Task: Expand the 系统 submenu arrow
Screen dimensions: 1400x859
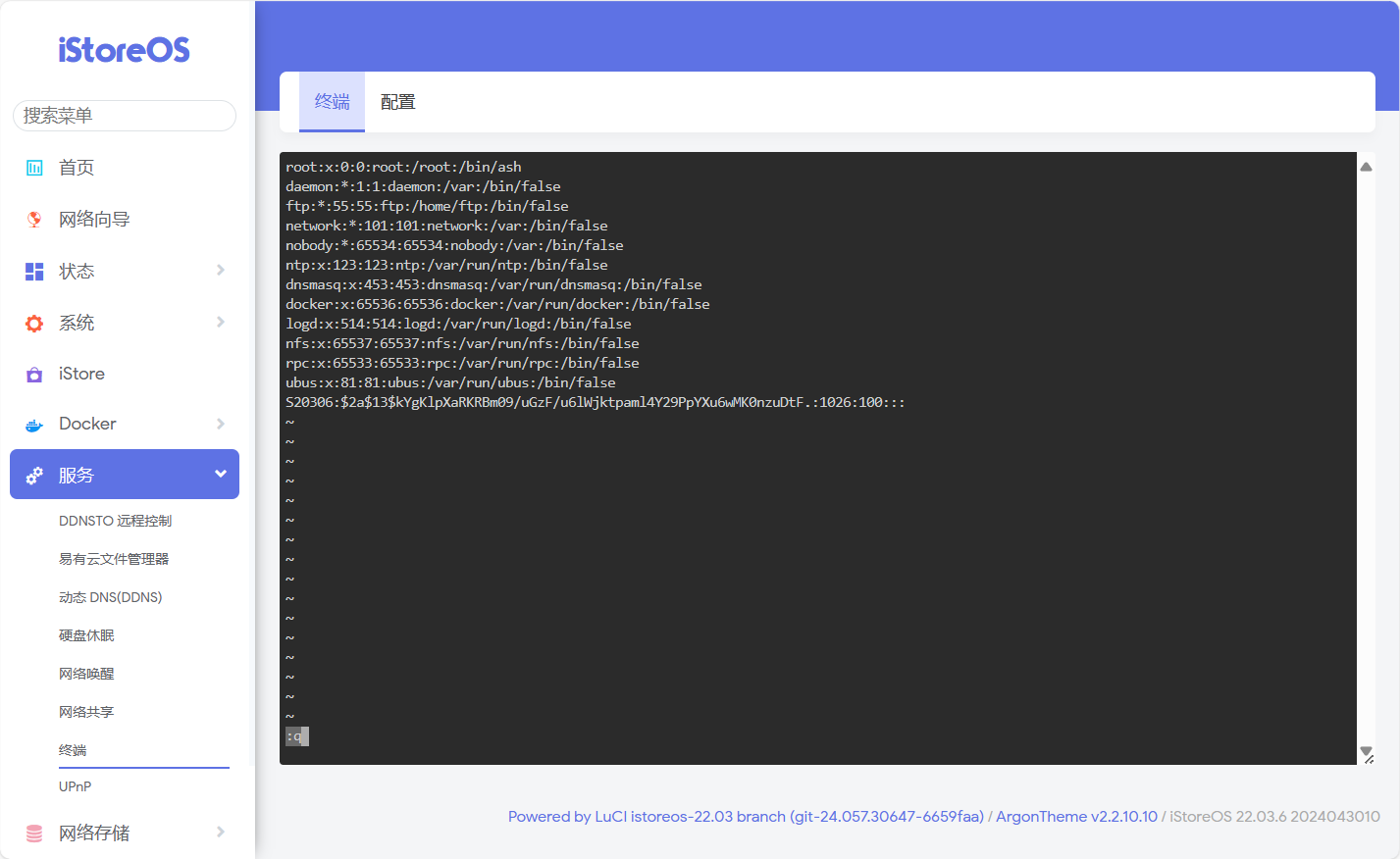Action: (x=221, y=323)
